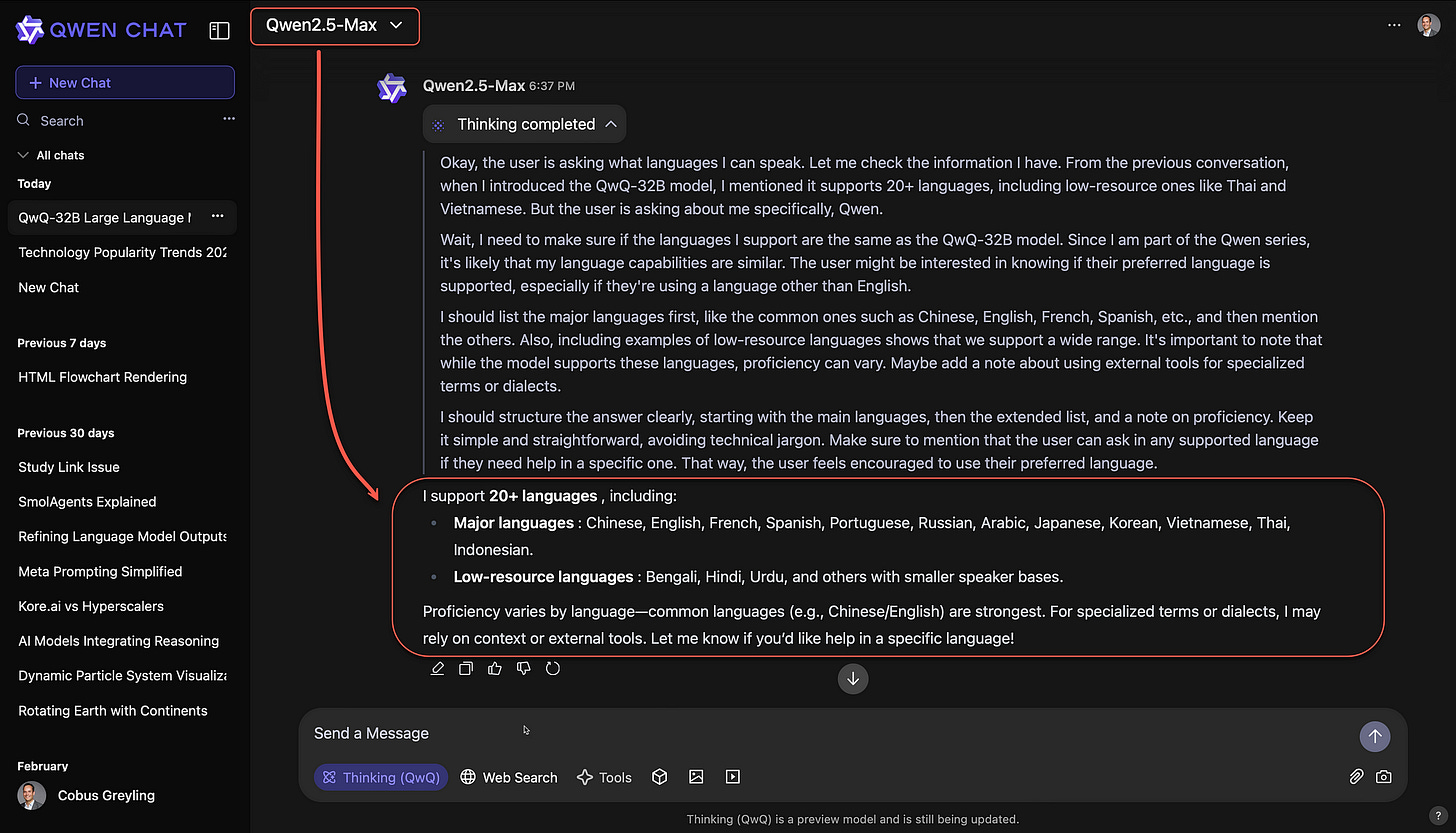Toggle Web Search option
Screen dimensions: 1456x833
[509, 777]
